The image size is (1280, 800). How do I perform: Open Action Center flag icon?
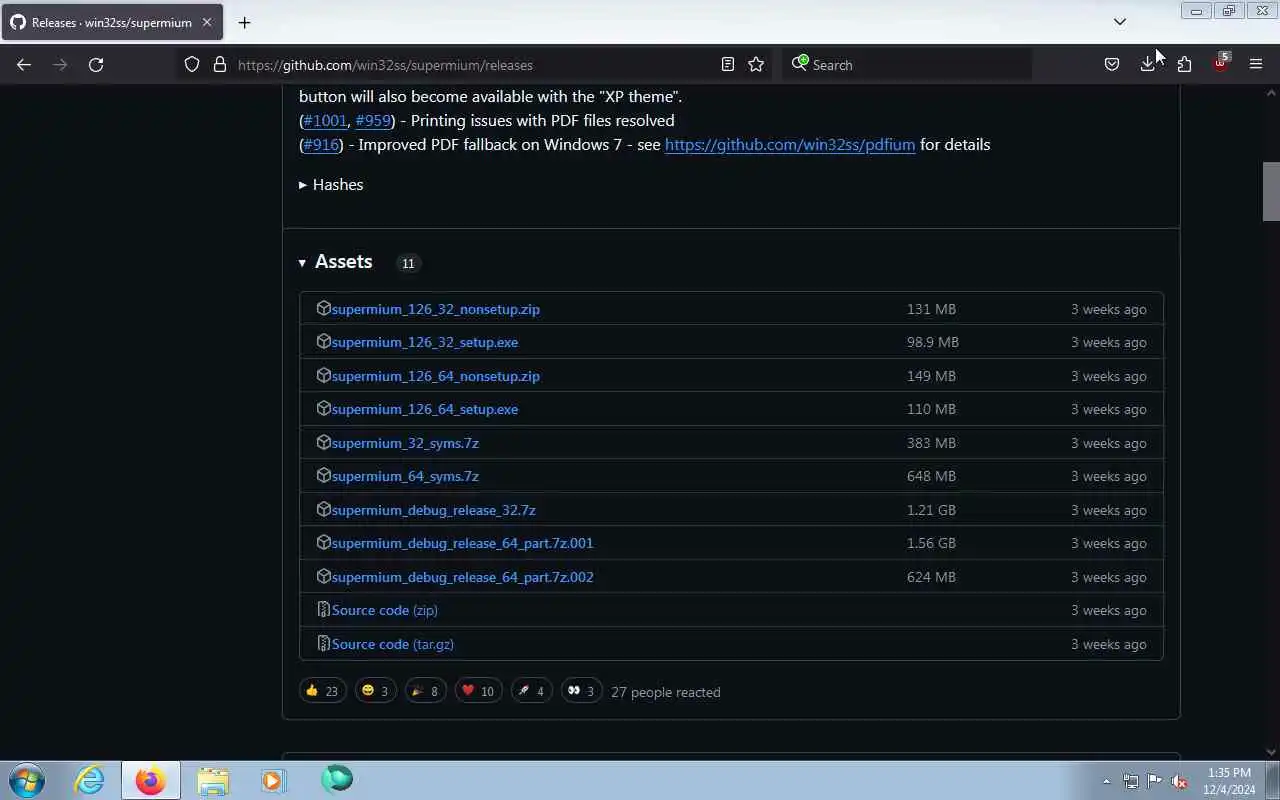[x=1155, y=781]
